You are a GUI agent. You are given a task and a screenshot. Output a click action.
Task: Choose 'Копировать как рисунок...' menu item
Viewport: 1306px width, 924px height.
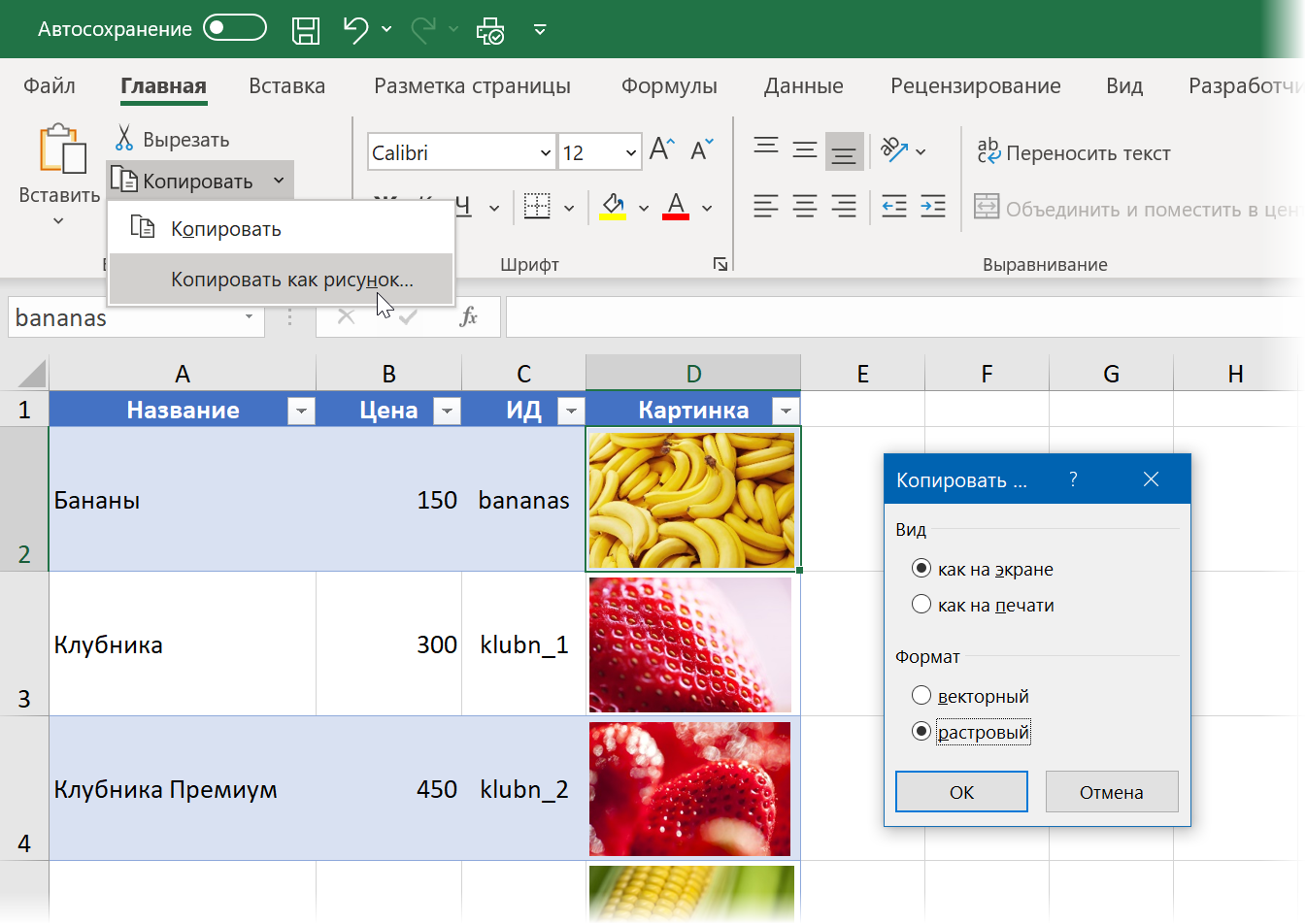(x=282, y=280)
